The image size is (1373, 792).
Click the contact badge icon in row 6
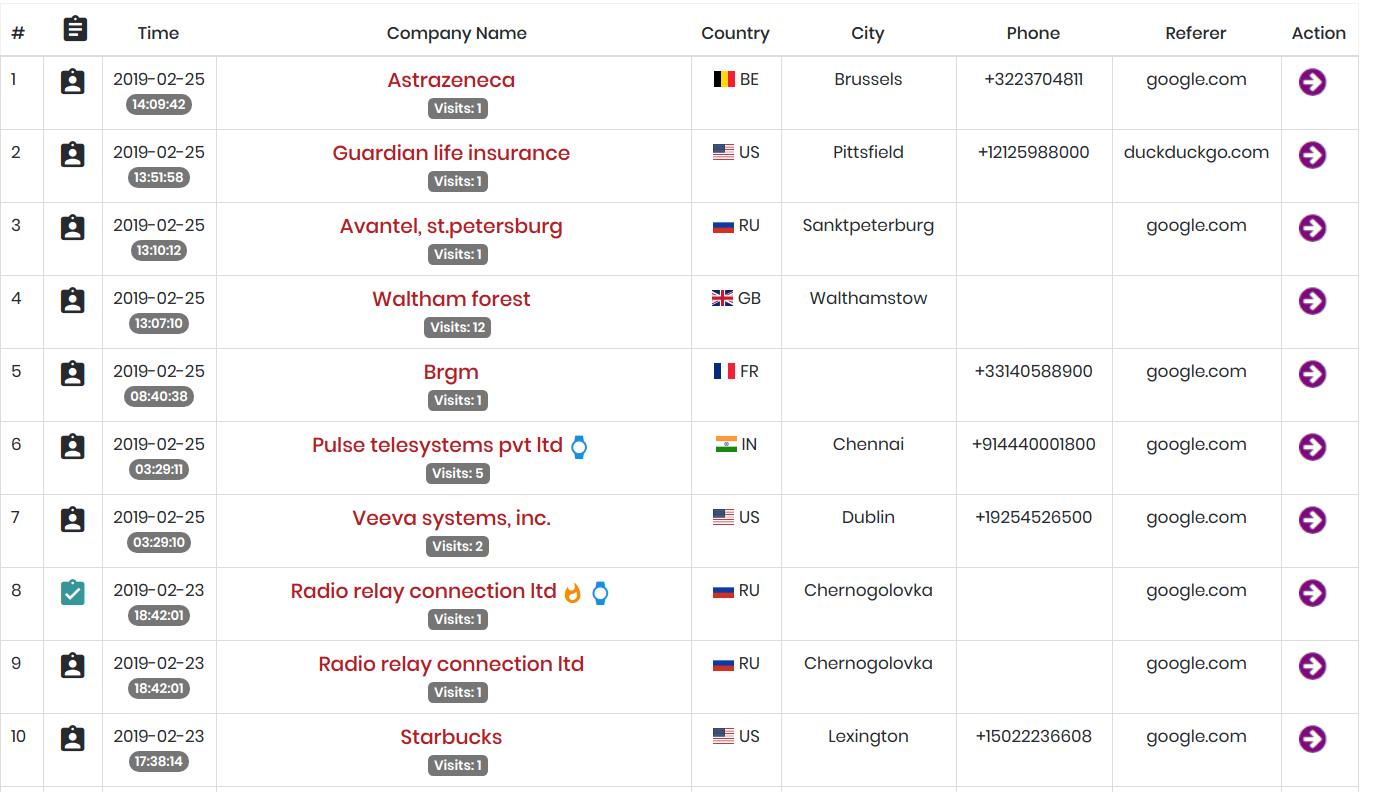tap(72, 447)
